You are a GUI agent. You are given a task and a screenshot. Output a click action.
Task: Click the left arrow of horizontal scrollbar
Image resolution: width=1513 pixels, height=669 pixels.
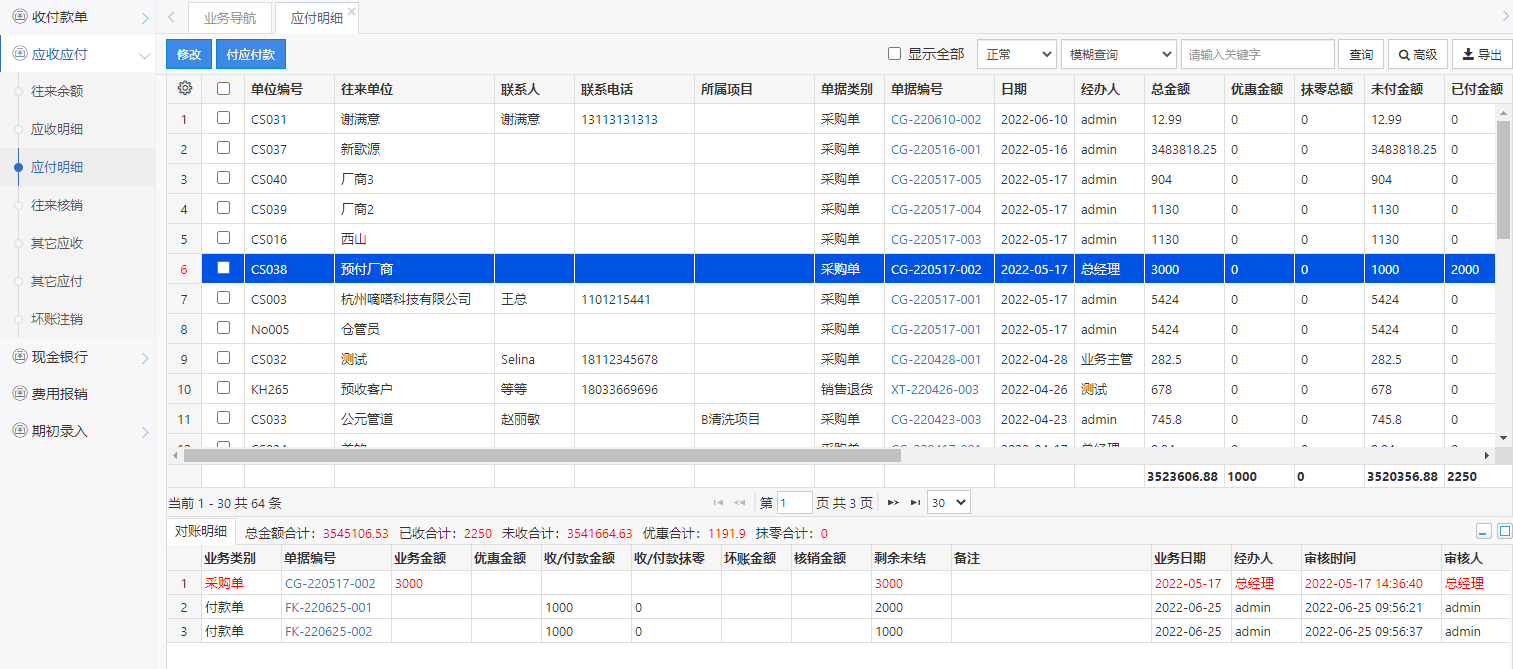coord(176,455)
